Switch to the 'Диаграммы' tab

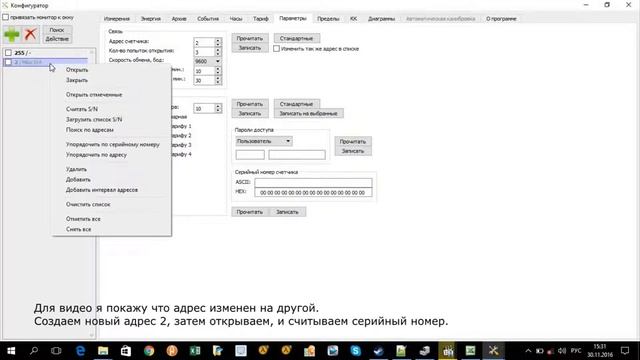pos(381,19)
